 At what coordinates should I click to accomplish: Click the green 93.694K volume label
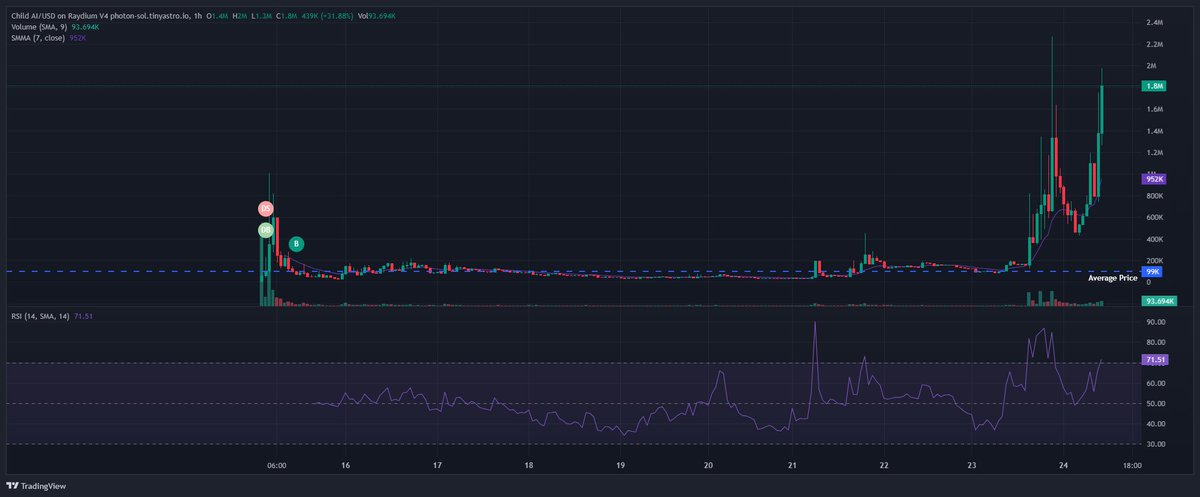1161,301
